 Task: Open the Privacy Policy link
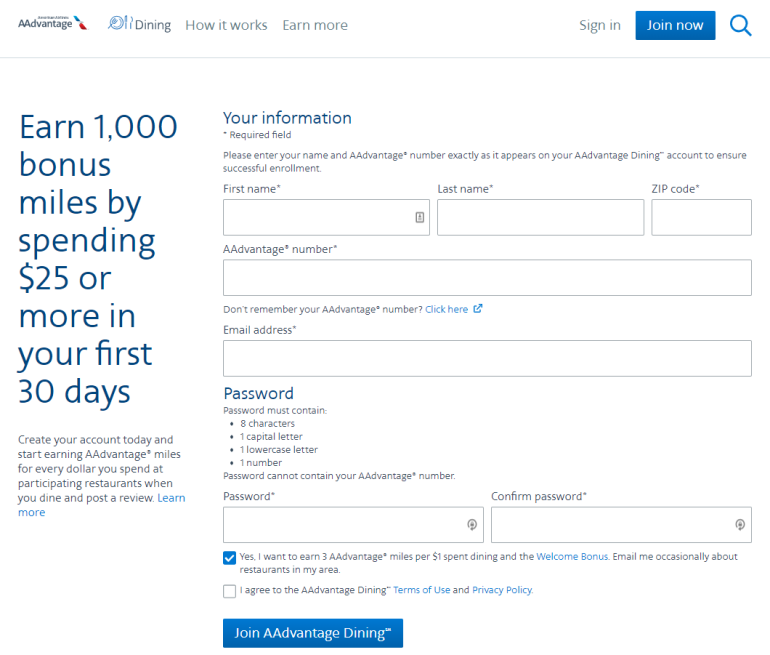[502, 590]
